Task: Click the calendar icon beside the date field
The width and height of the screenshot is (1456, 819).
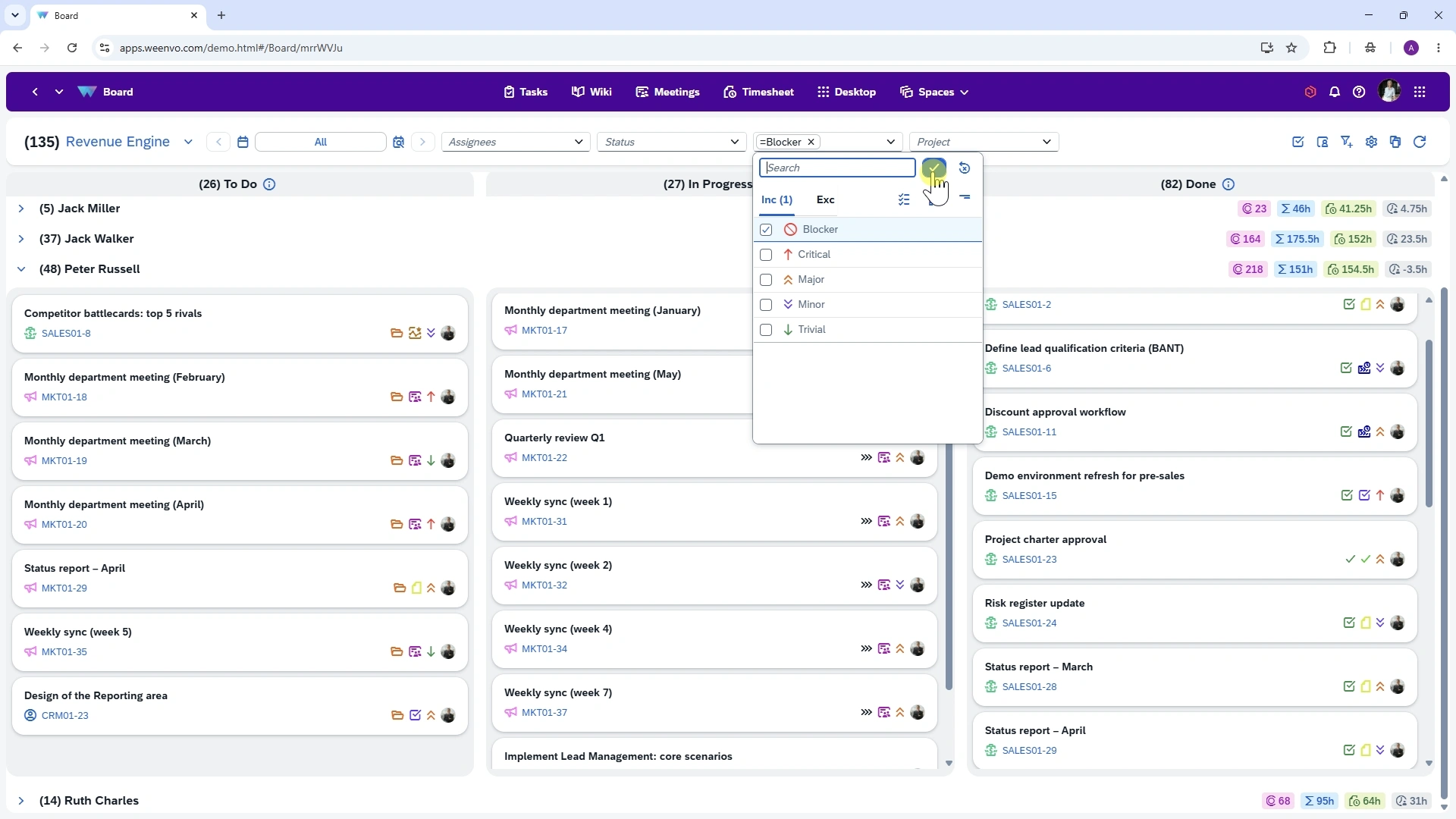Action: coord(243,142)
